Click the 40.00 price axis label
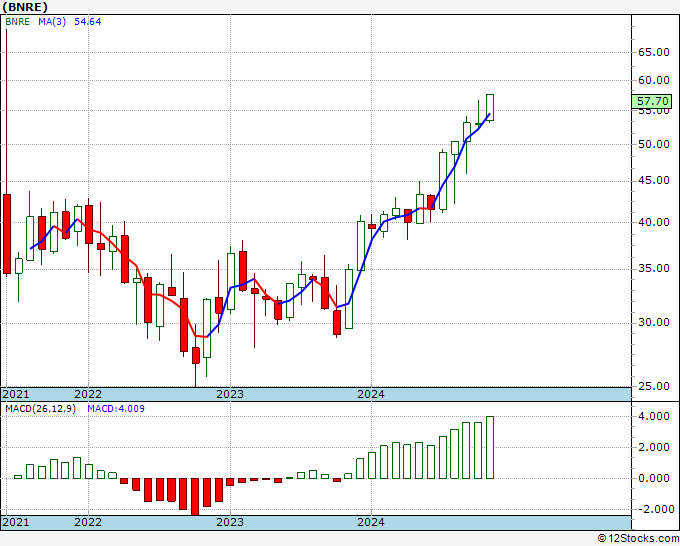 (654, 222)
